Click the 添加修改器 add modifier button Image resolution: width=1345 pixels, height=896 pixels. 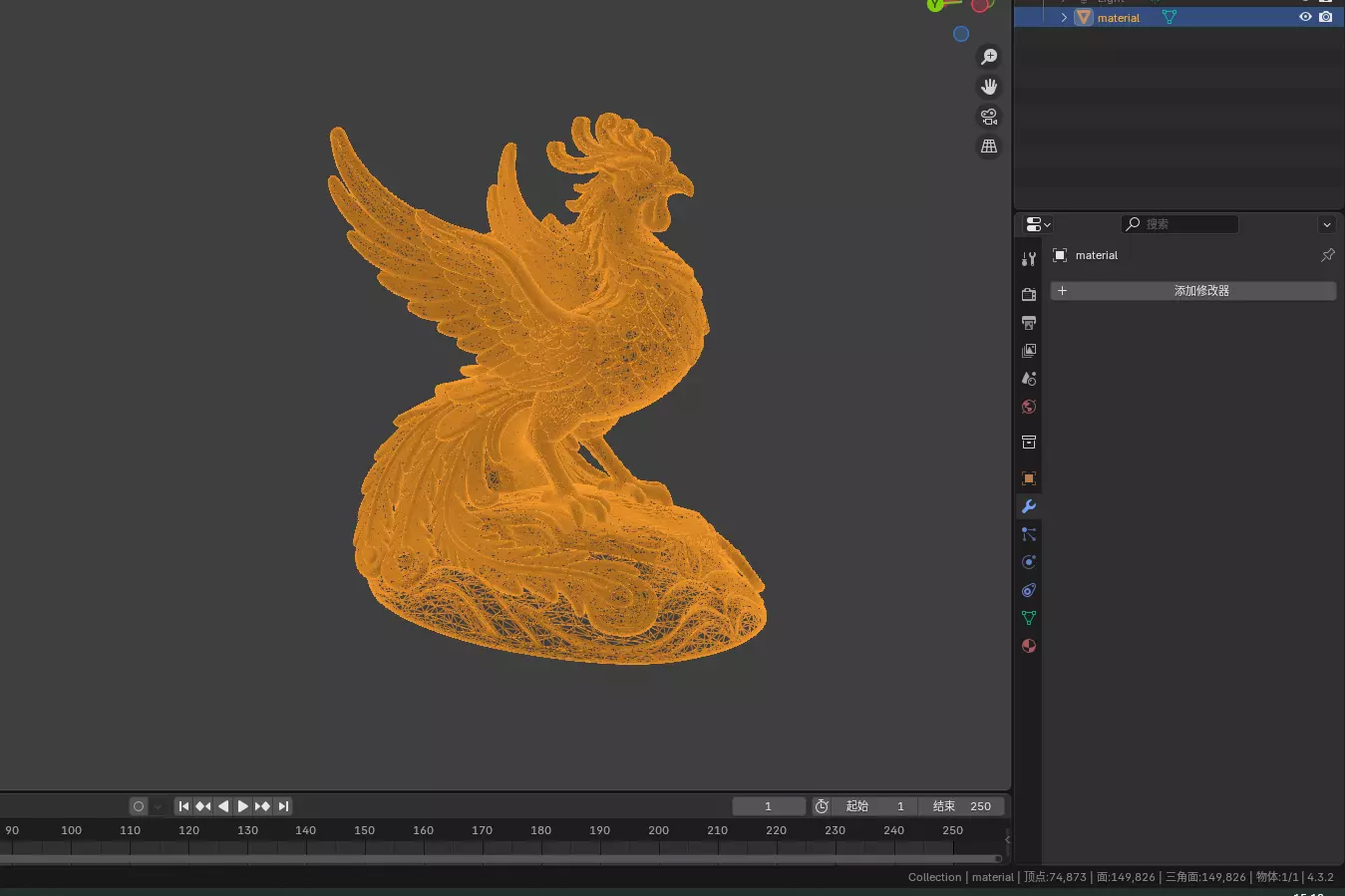click(1193, 291)
